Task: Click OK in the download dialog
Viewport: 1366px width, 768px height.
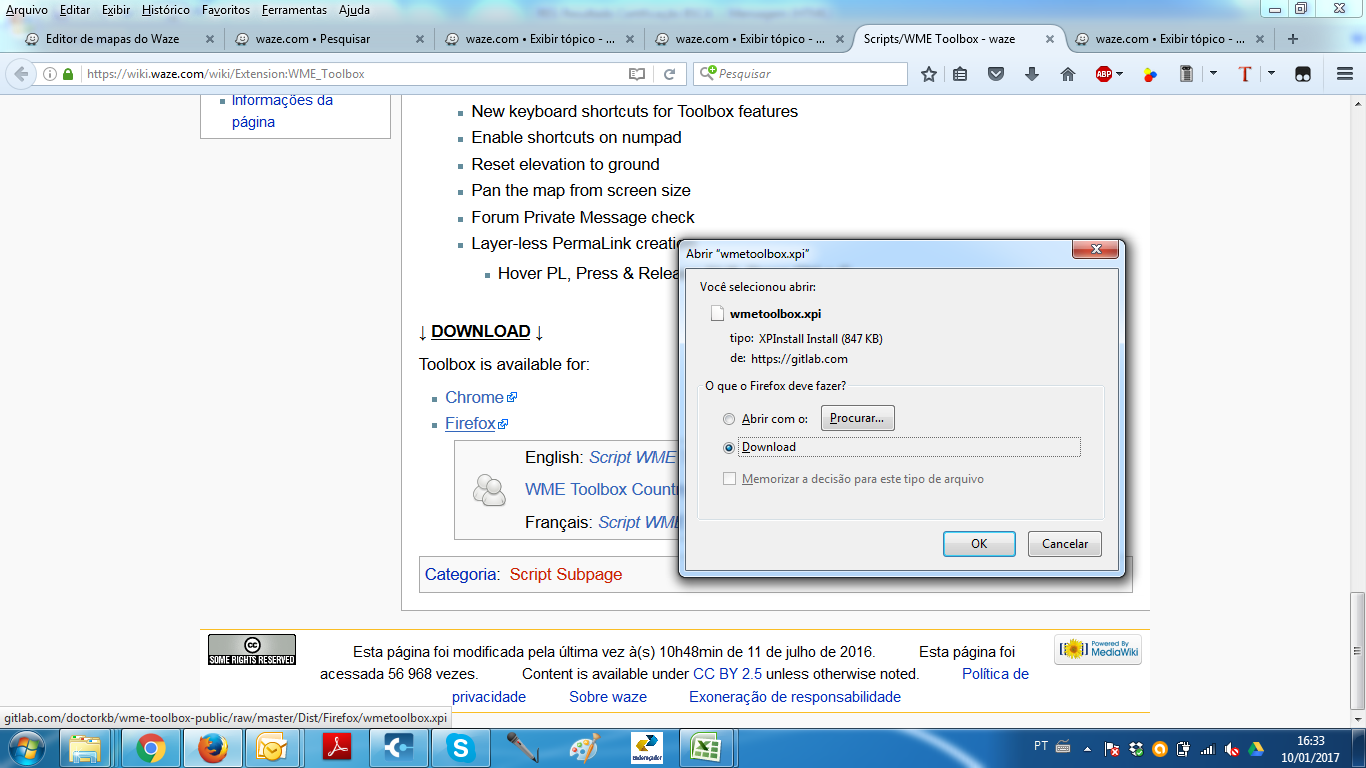Action: pyautogui.click(x=979, y=544)
